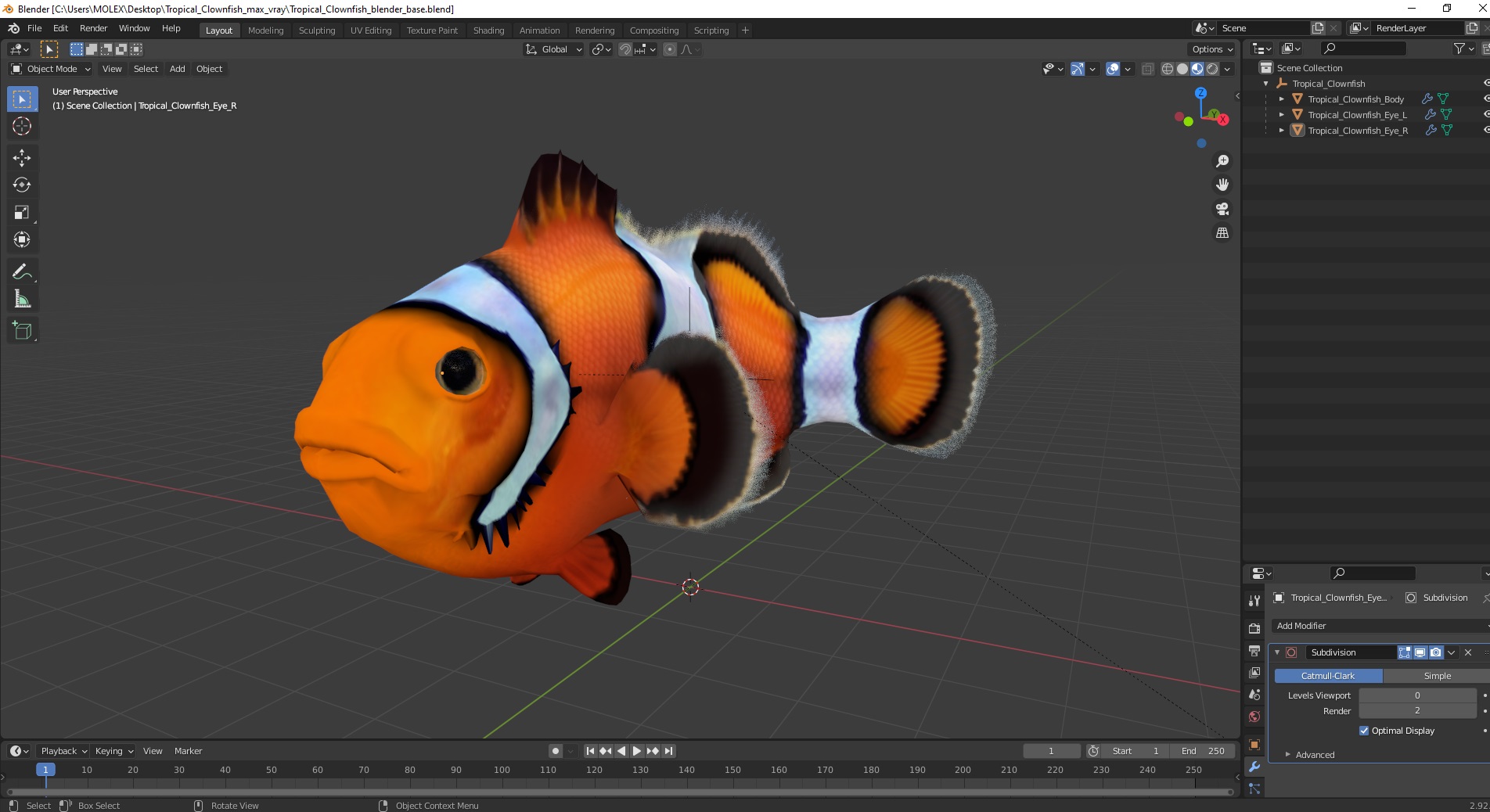Click the Zoom viewport icon

click(x=1222, y=161)
